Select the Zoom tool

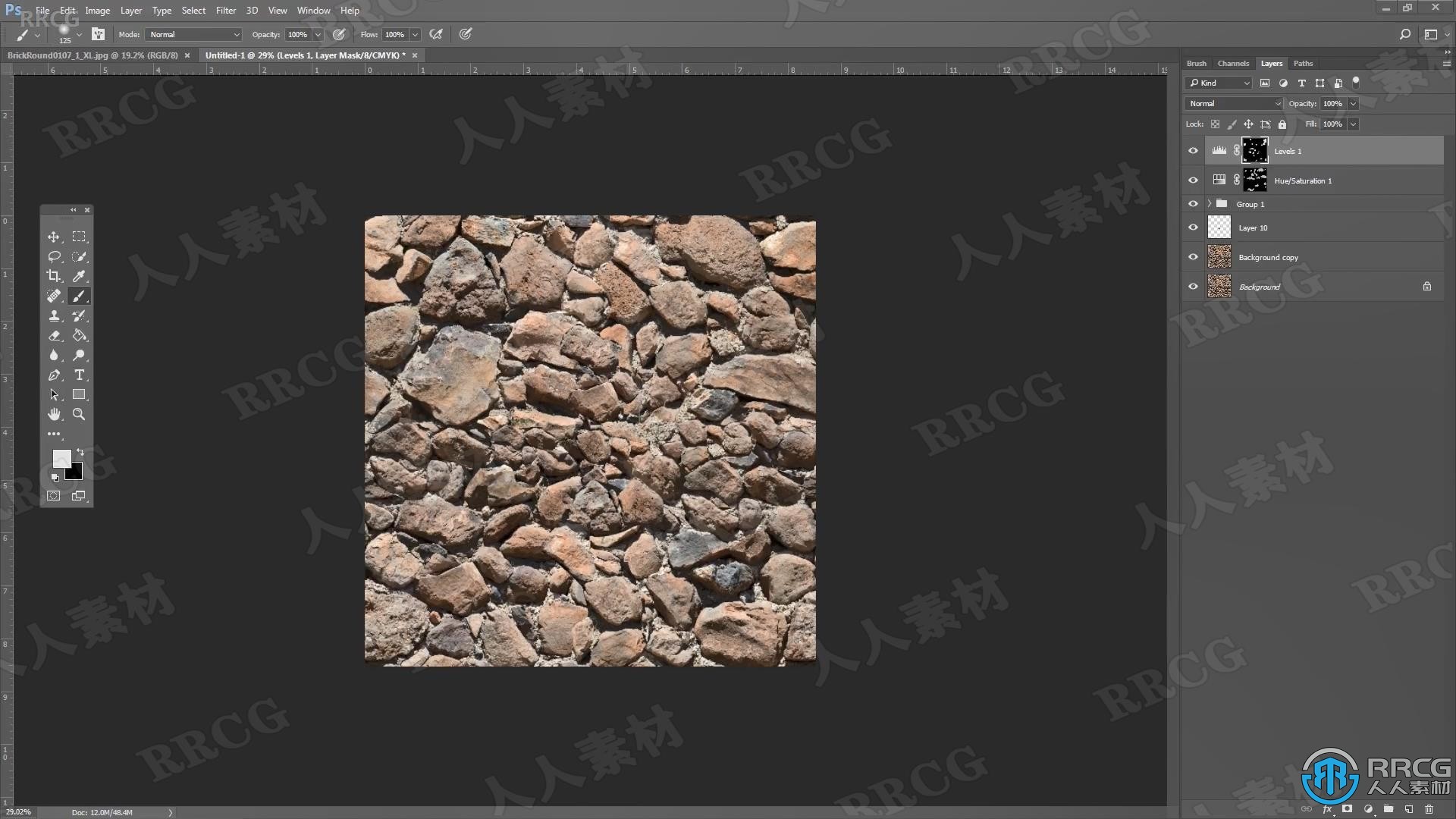(x=79, y=414)
